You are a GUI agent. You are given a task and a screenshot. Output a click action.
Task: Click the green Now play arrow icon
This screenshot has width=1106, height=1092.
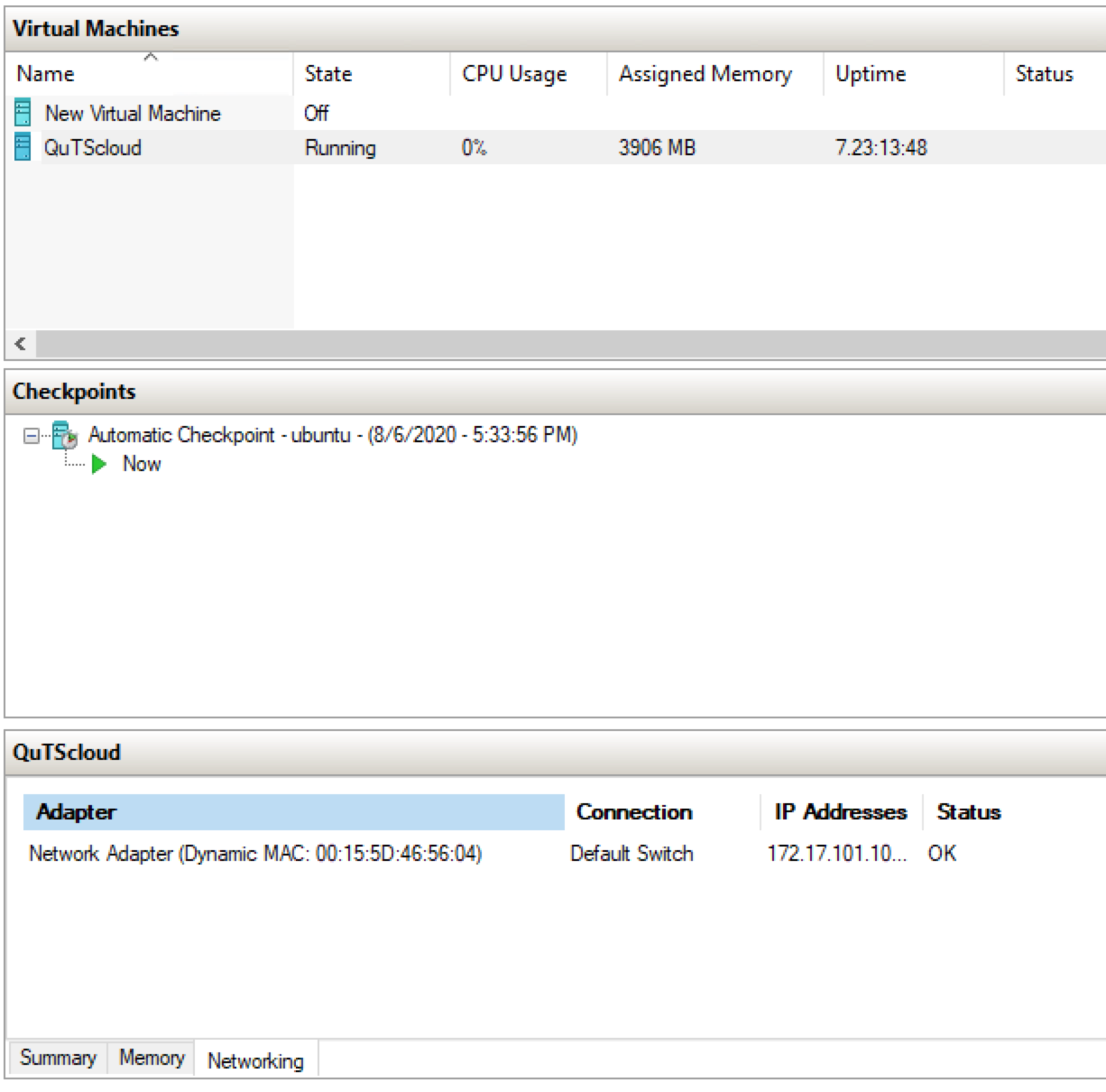point(99,464)
